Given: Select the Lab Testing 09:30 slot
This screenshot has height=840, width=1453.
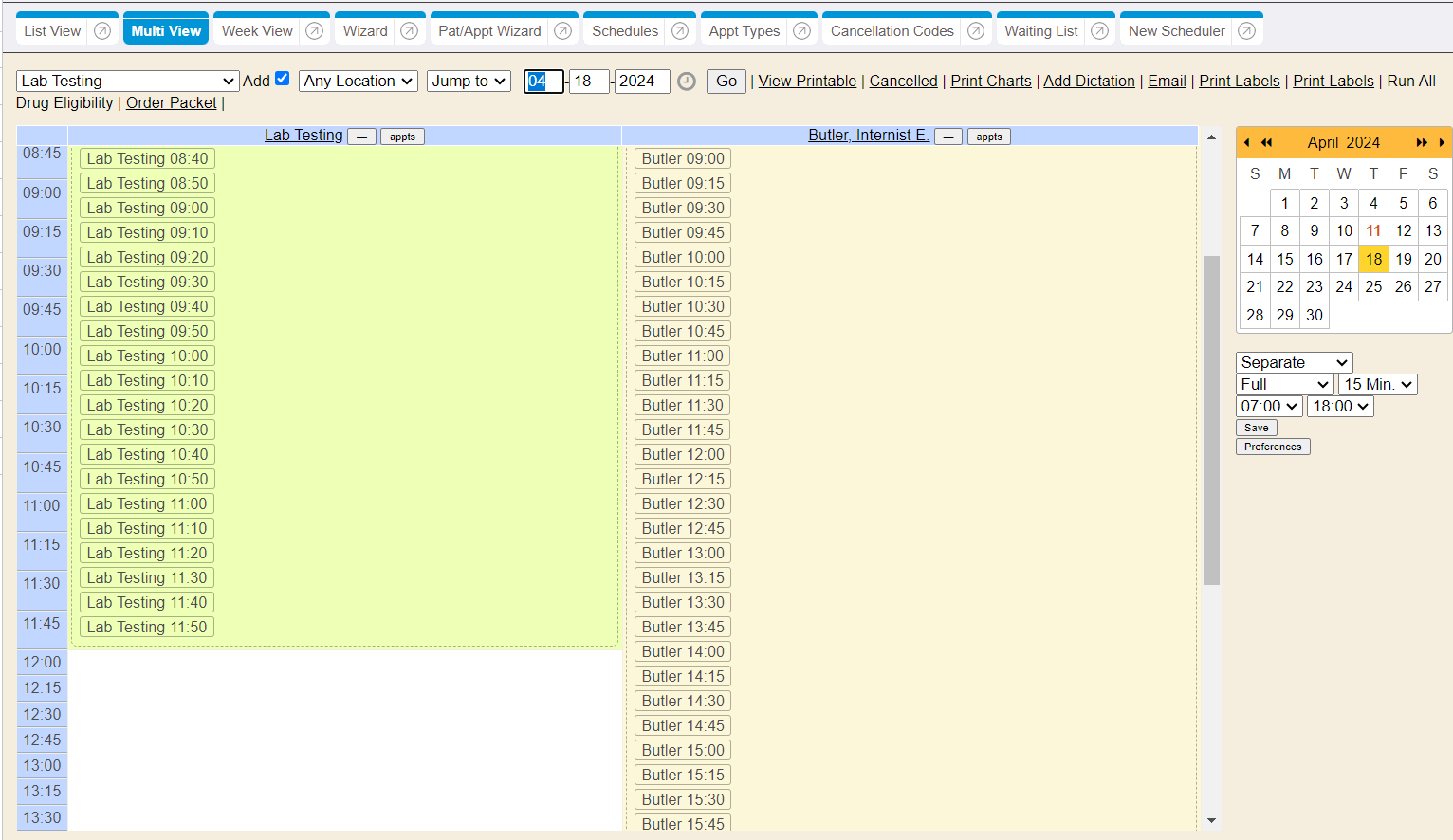Looking at the screenshot, I should point(147,282).
